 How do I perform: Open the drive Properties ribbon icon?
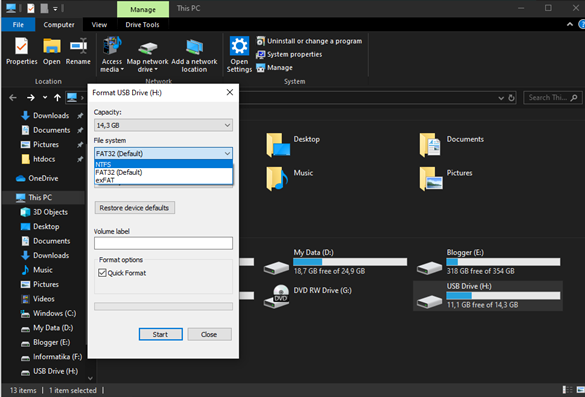click(x=21, y=51)
